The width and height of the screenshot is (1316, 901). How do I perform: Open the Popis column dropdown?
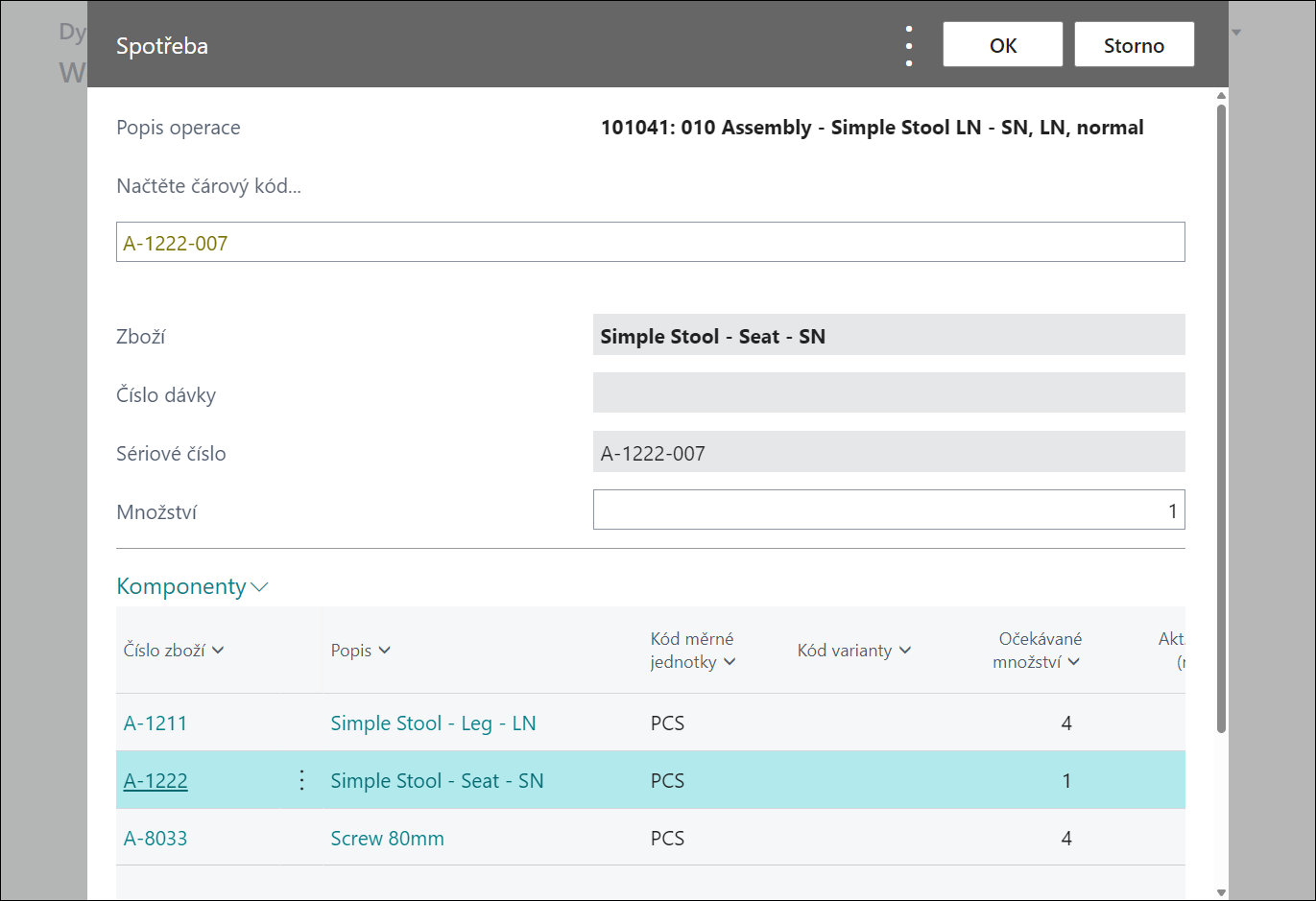[x=384, y=651]
